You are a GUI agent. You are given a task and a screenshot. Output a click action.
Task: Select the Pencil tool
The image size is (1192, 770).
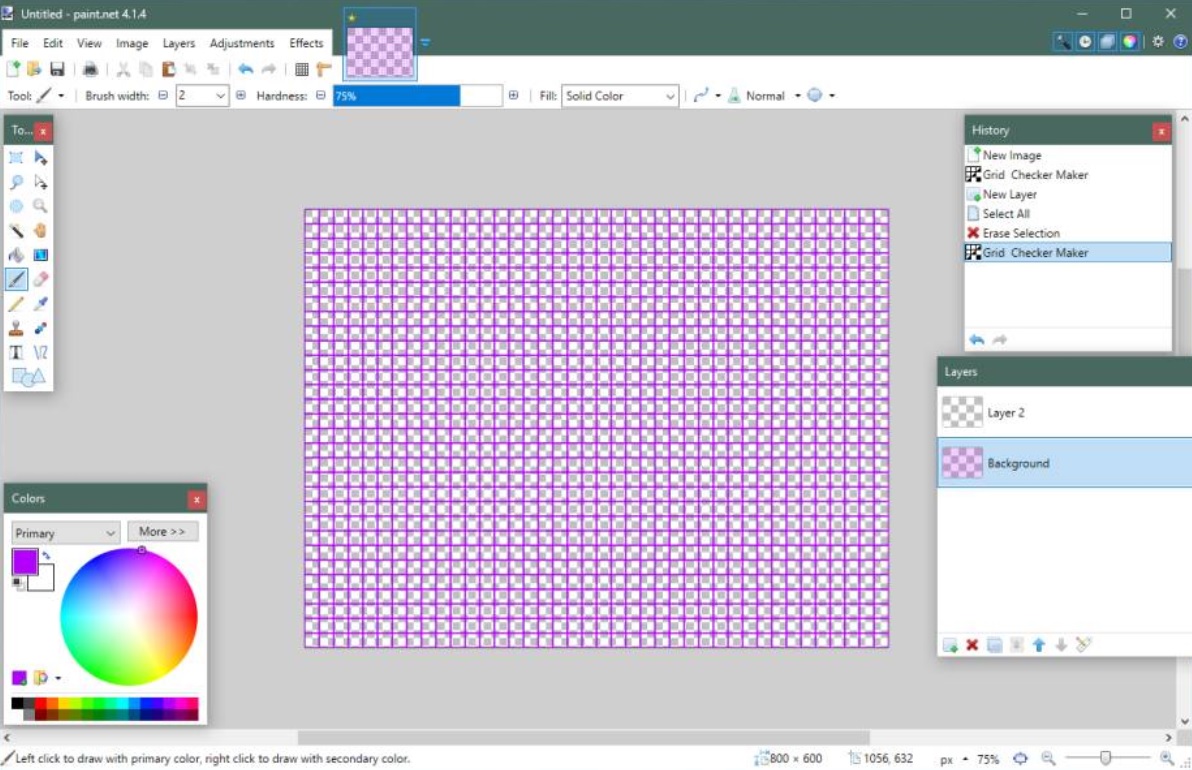click(16, 304)
